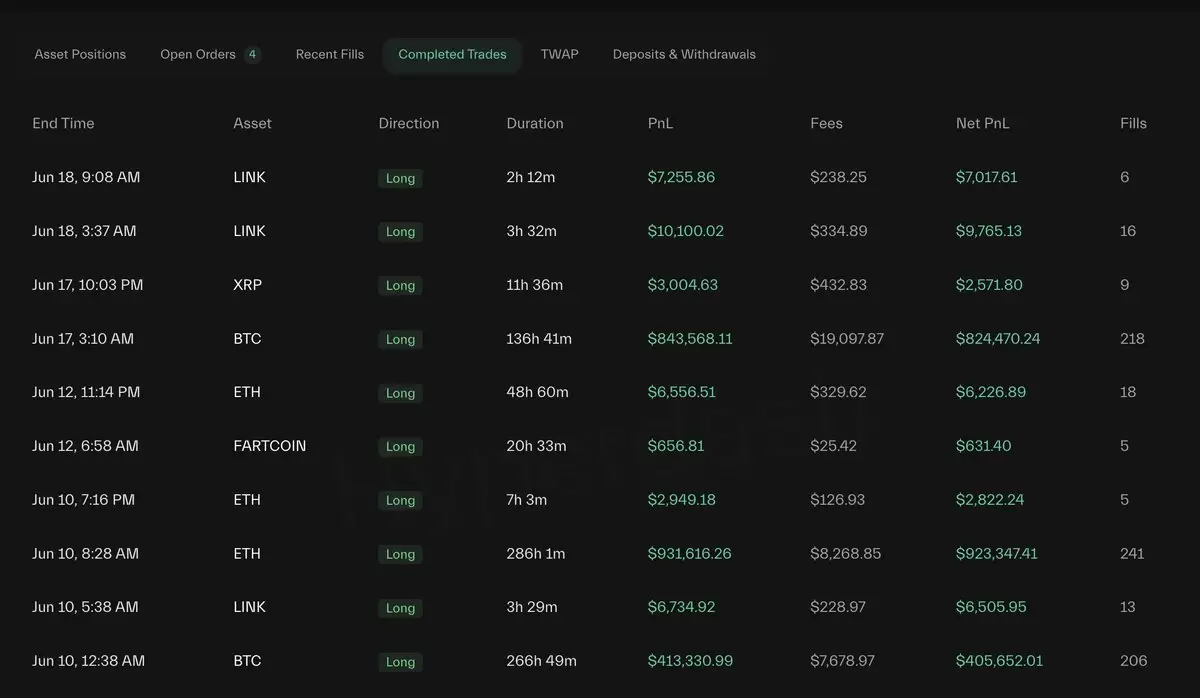Click the Fees column header
This screenshot has width=1200, height=698.
tap(826, 123)
